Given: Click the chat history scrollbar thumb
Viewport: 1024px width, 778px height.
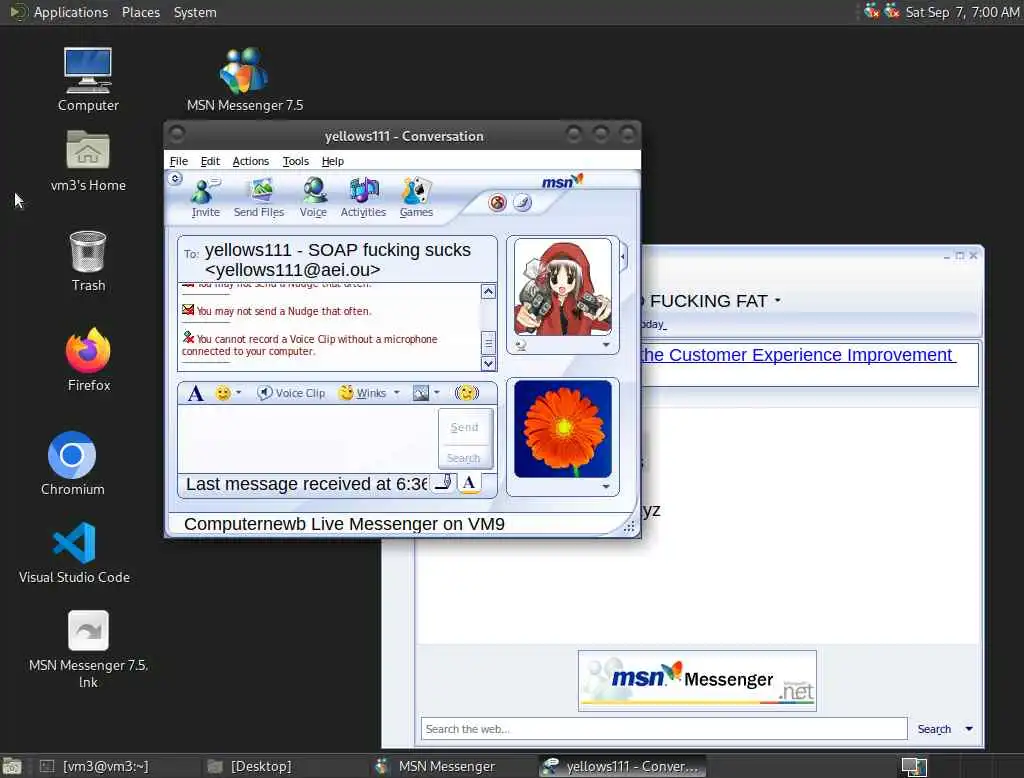Looking at the screenshot, I should (488, 343).
